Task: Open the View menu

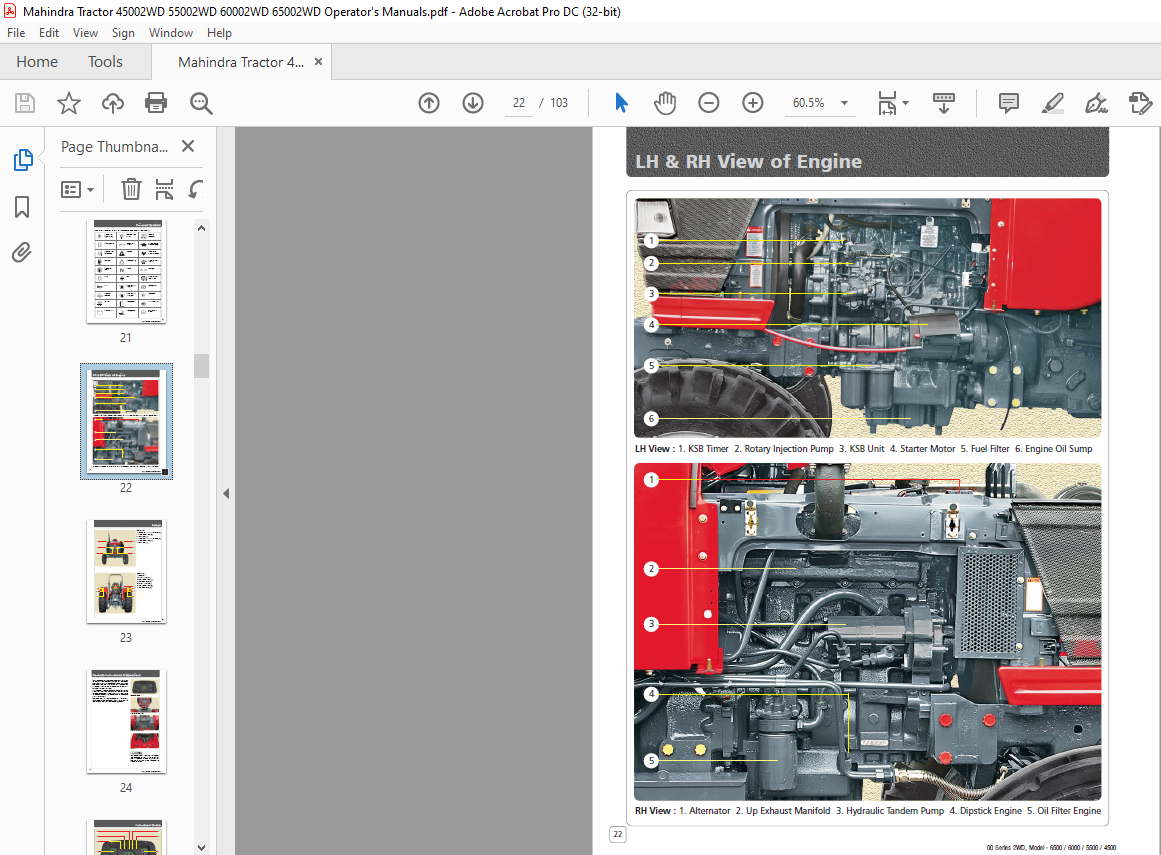Action: [85, 33]
